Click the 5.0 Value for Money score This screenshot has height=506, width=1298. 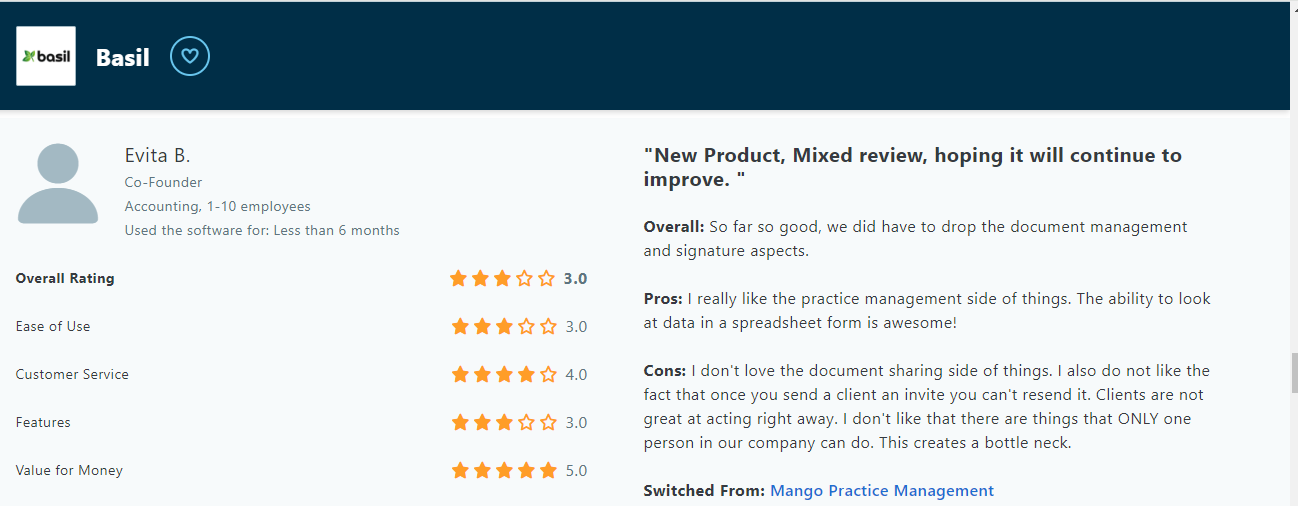[x=576, y=471]
